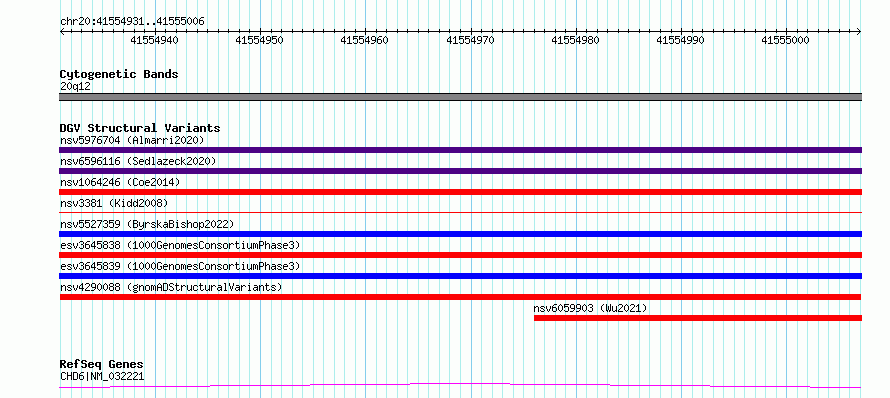Click the purple bar of nsv6596116
Image resolution: width=890 pixels, height=398 pixels.
coord(460,171)
